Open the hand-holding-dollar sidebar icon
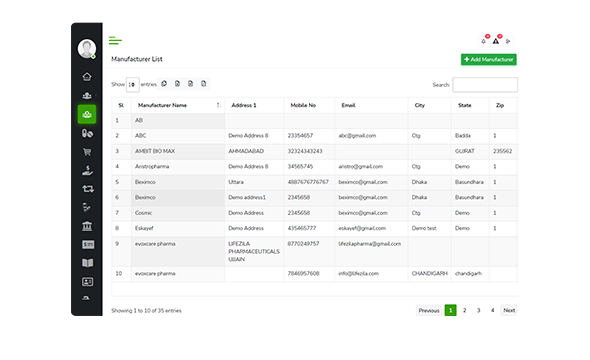 [87, 170]
